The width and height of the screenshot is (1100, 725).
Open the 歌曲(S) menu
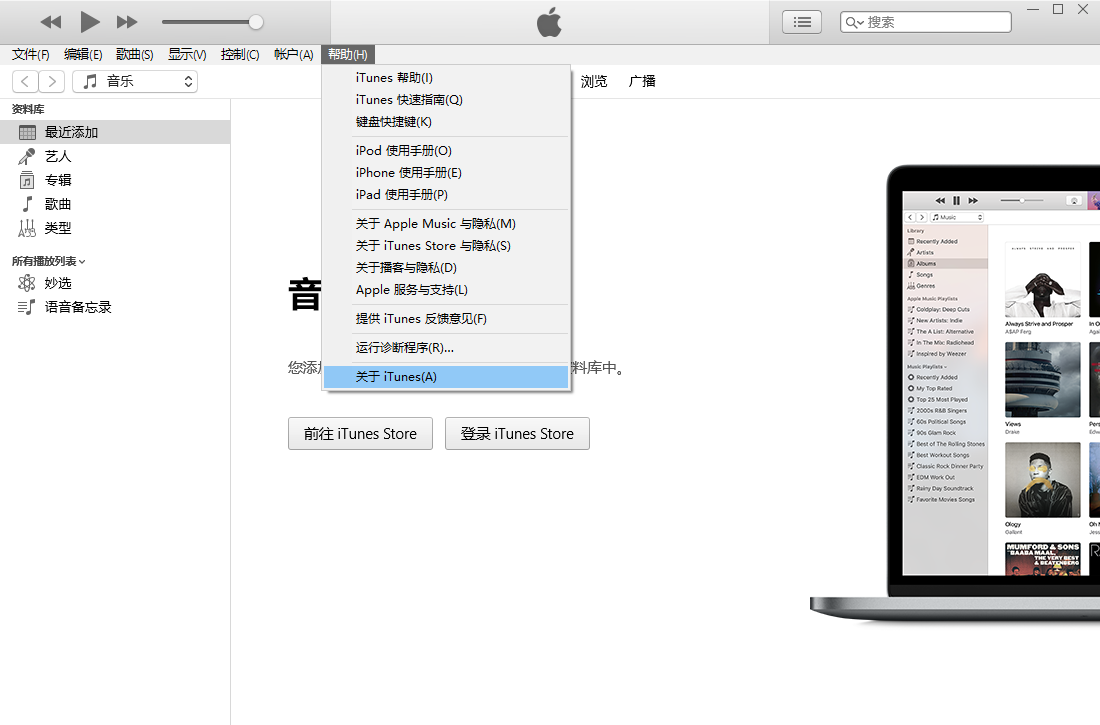(135, 54)
